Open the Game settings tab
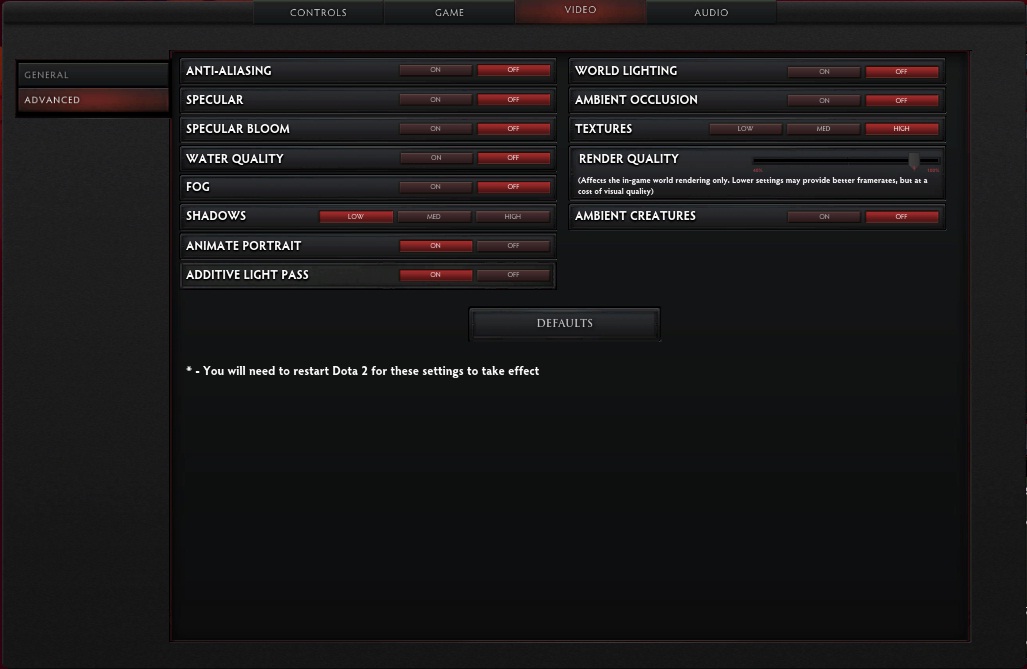Viewport: 1027px width, 669px height. point(449,12)
